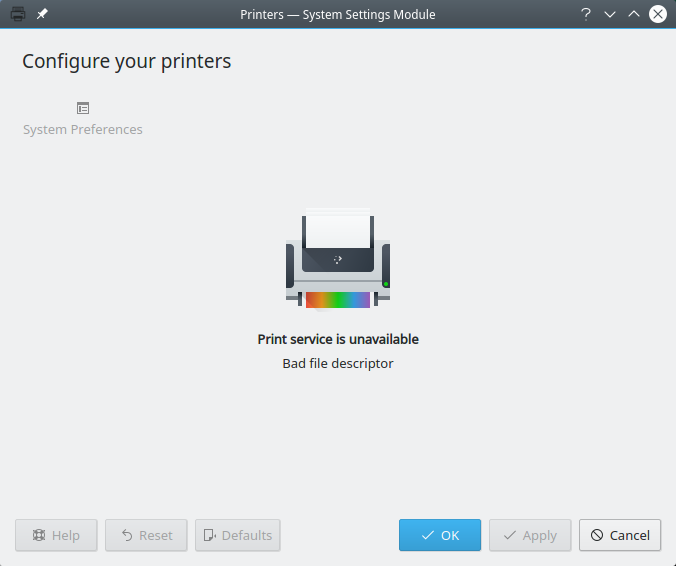The image size is (676, 566).
Task: Maximize window with up chevron
Action: (634, 14)
